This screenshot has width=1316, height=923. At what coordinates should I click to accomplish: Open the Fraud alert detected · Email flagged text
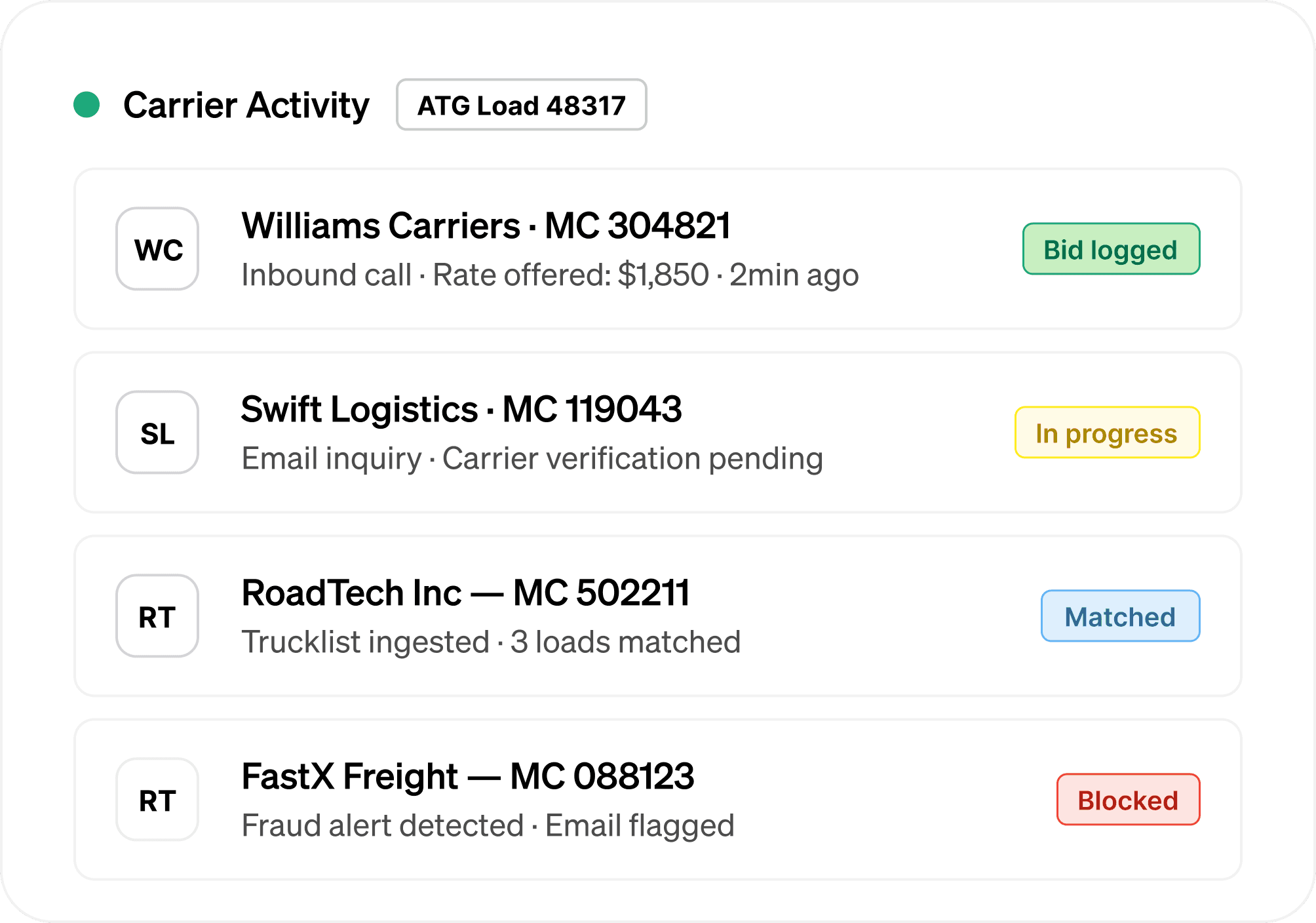point(488,826)
